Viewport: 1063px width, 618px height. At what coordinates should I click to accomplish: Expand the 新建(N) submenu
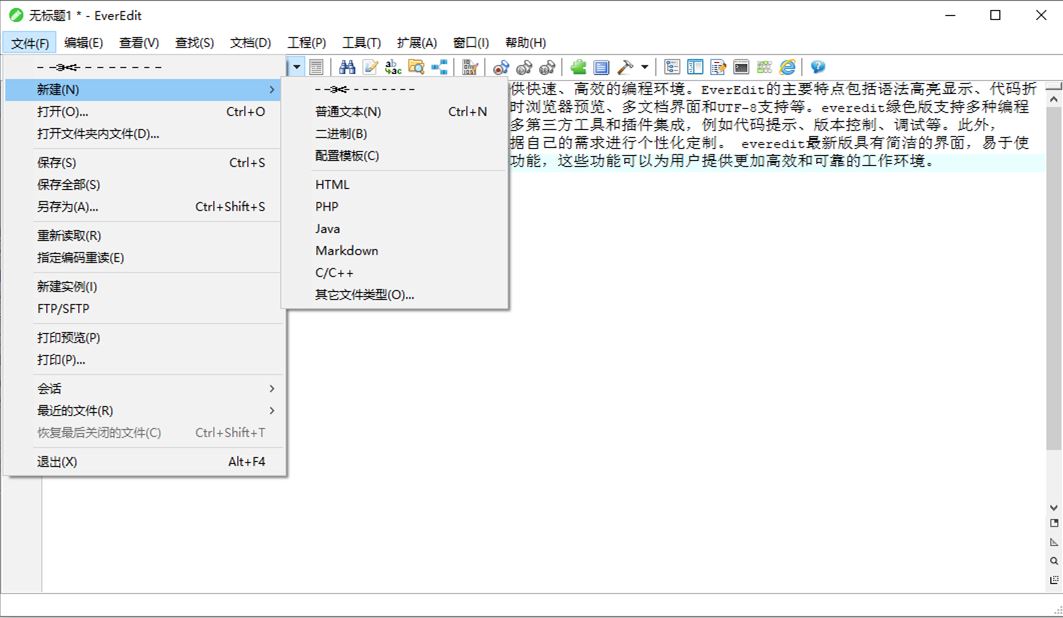(143, 89)
